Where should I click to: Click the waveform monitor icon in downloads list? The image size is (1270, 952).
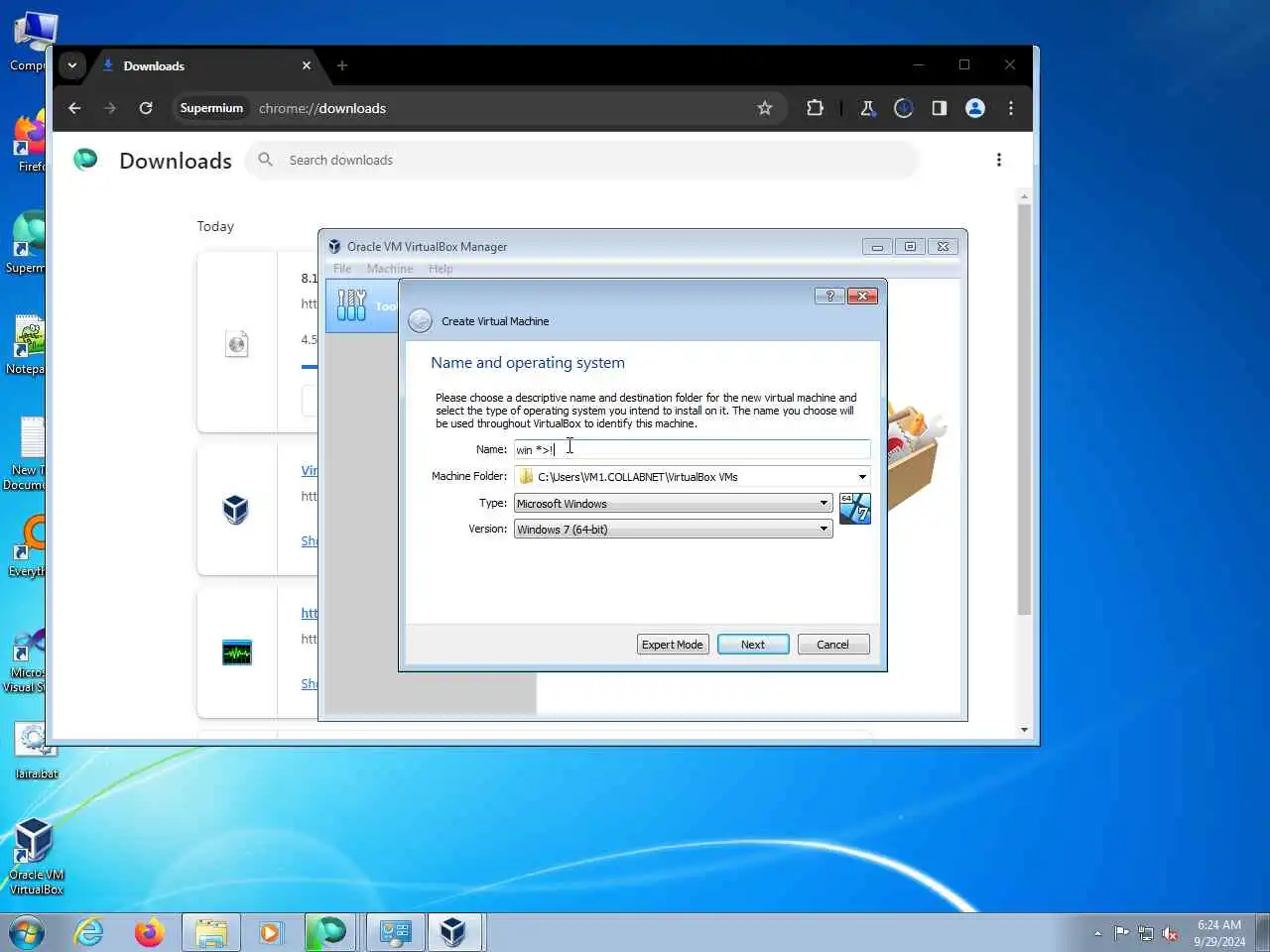coord(236,653)
